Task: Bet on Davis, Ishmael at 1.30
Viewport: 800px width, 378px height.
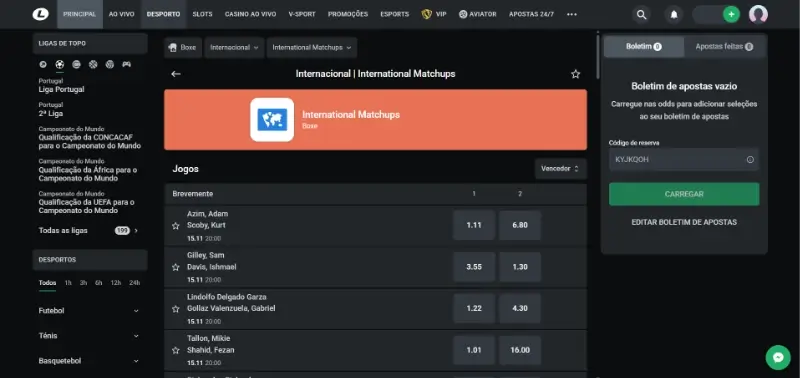Action: click(520, 267)
